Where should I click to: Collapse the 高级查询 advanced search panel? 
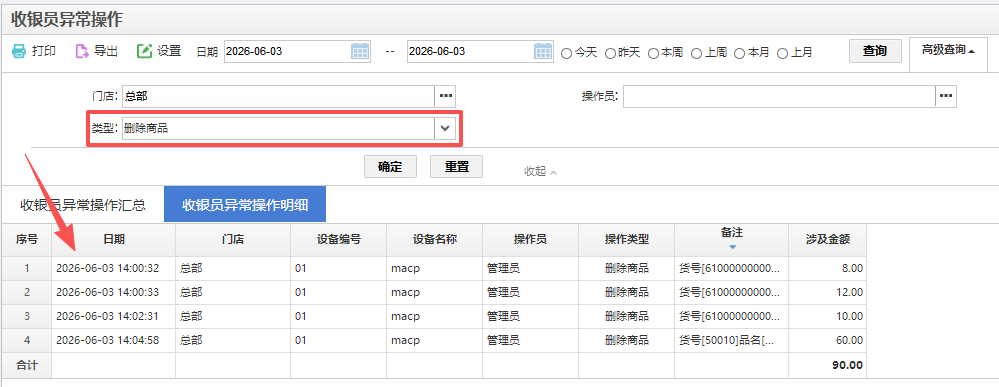click(x=949, y=50)
